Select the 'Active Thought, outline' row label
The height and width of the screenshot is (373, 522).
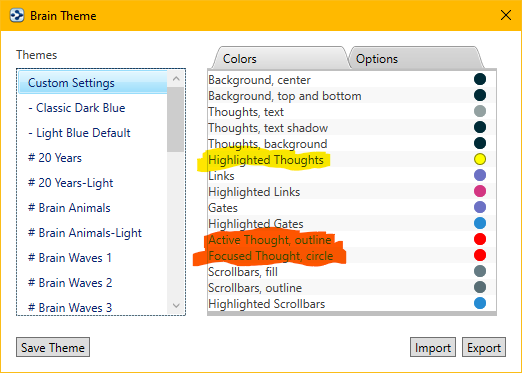(270, 240)
